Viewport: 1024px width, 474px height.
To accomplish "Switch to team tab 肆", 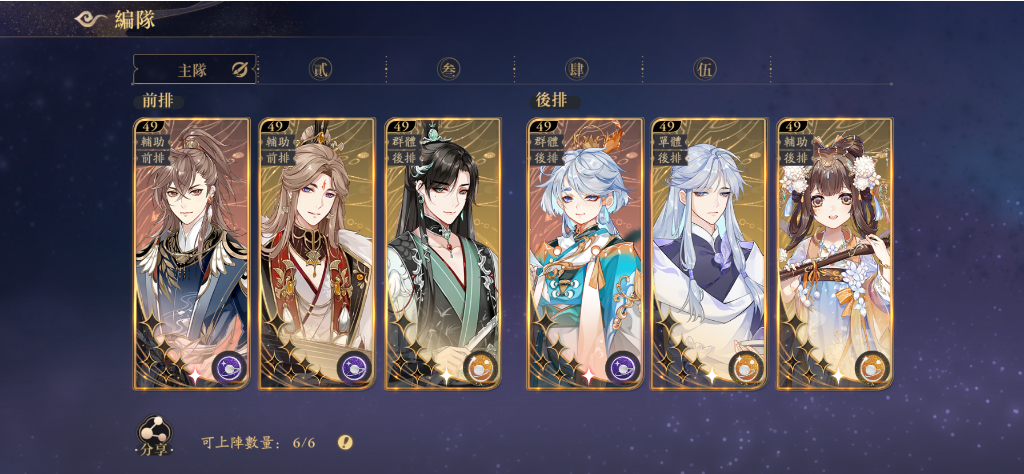I will [x=576, y=69].
